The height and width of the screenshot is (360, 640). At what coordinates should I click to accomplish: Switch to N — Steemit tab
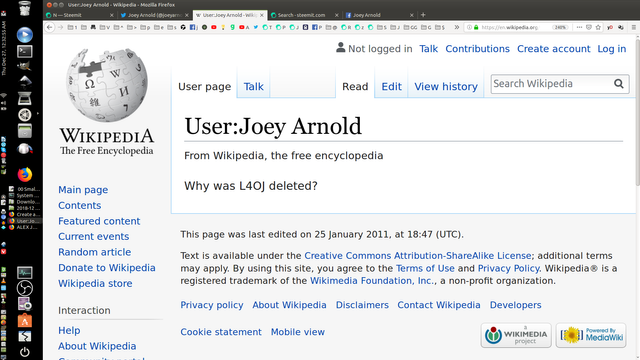click(x=80, y=15)
